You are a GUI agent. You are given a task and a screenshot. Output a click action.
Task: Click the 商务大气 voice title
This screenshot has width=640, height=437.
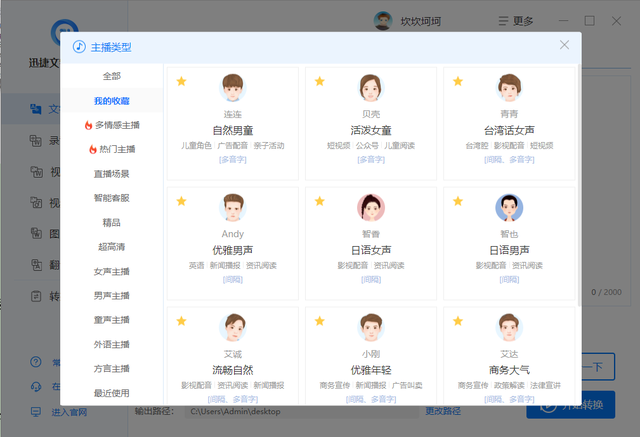509,370
